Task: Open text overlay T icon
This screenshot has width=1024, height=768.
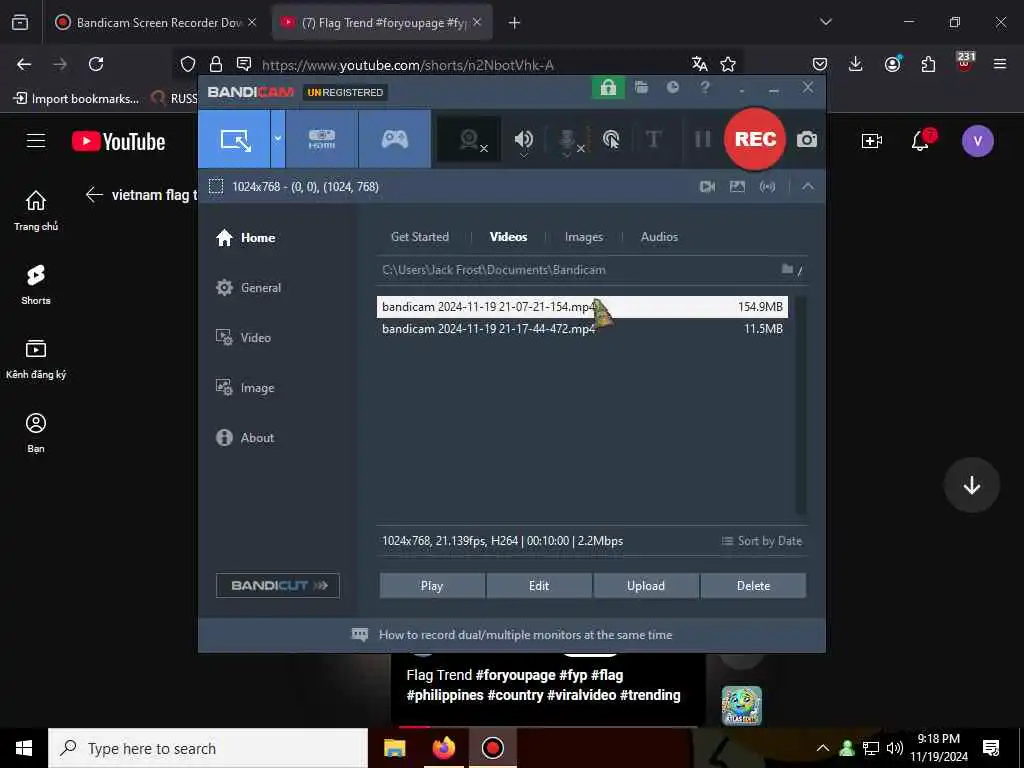Action: (x=653, y=139)
